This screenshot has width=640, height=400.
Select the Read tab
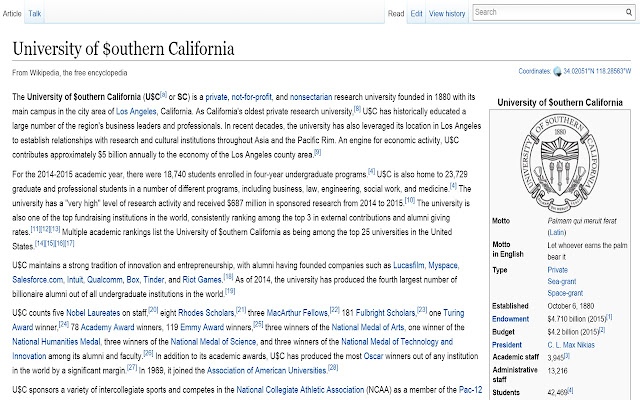[x=396, y=13]
